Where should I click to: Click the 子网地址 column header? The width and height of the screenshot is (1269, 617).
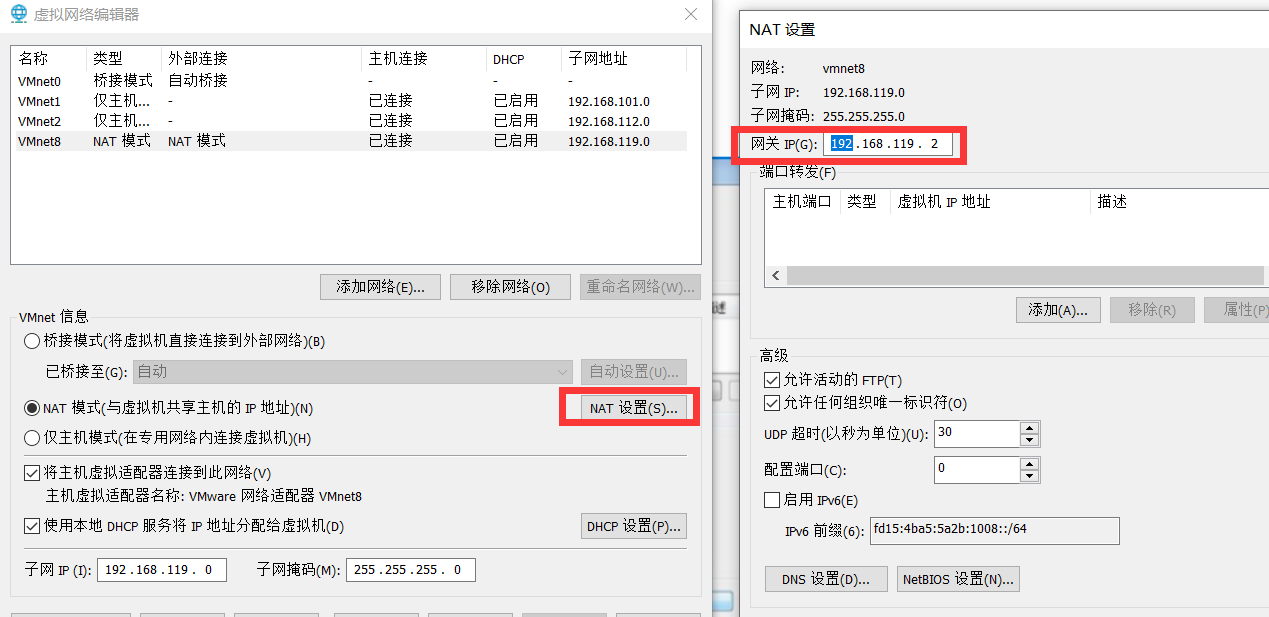[624, 59]
